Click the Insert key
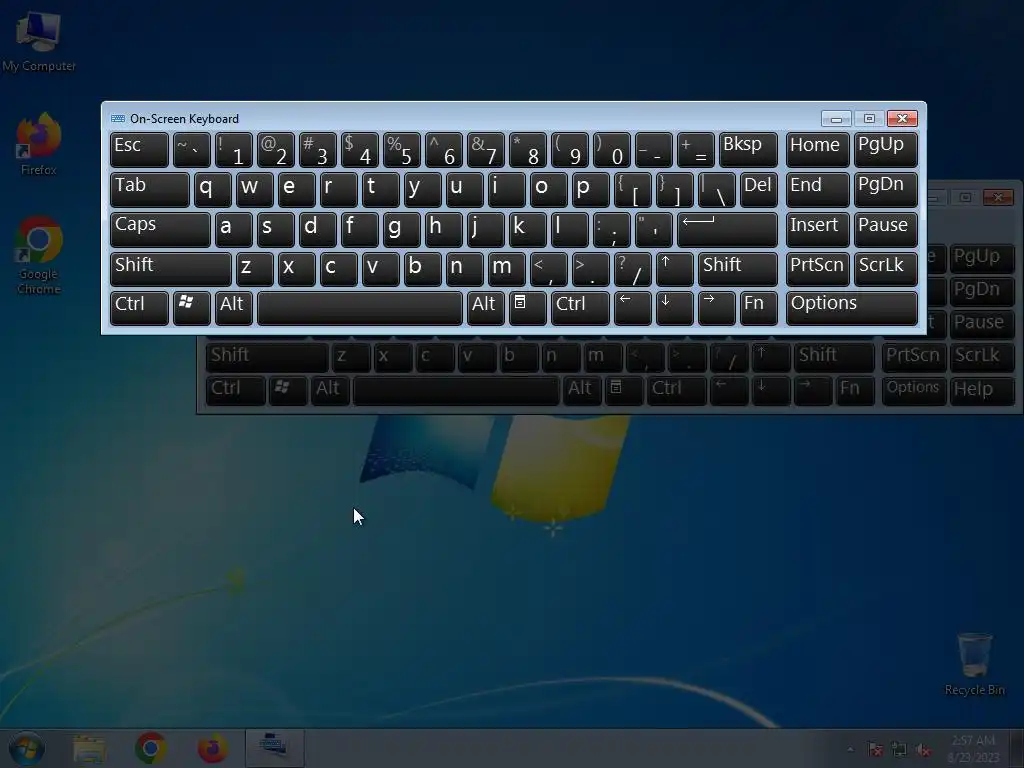 [818, 229]
